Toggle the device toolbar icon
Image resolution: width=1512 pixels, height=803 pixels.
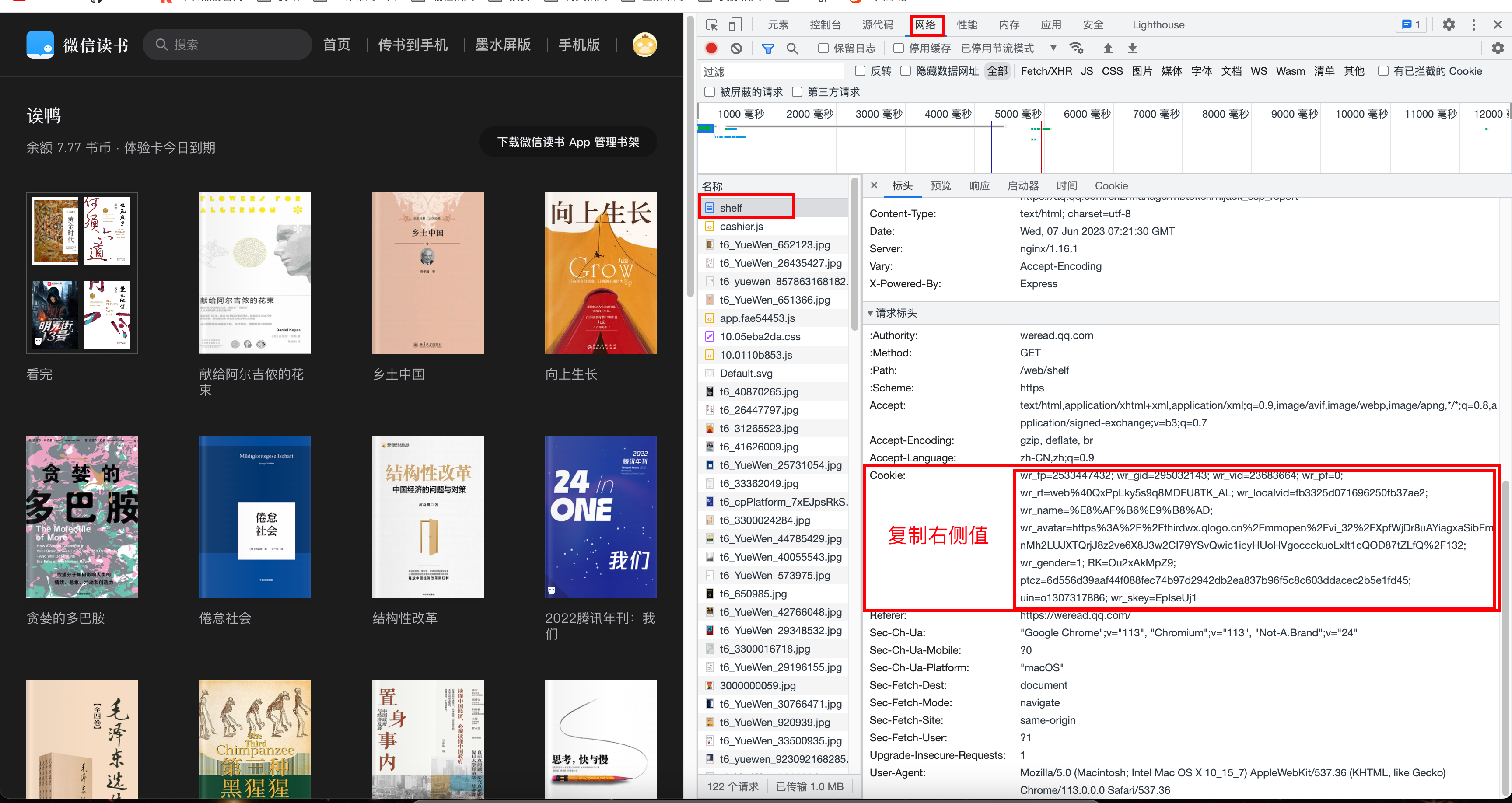(735, 24)
